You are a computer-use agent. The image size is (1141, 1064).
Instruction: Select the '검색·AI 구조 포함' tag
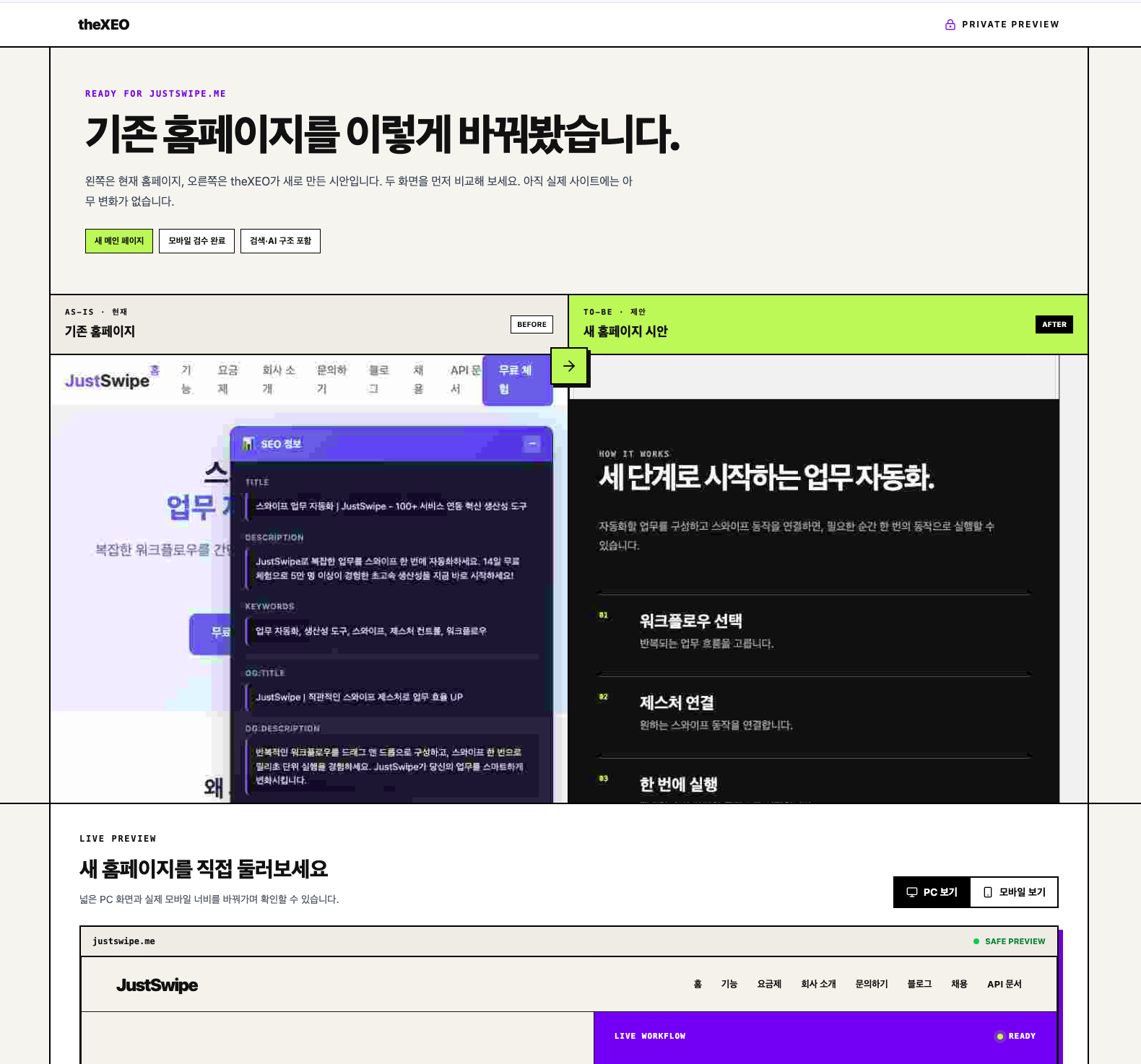[x=280, y=241]
